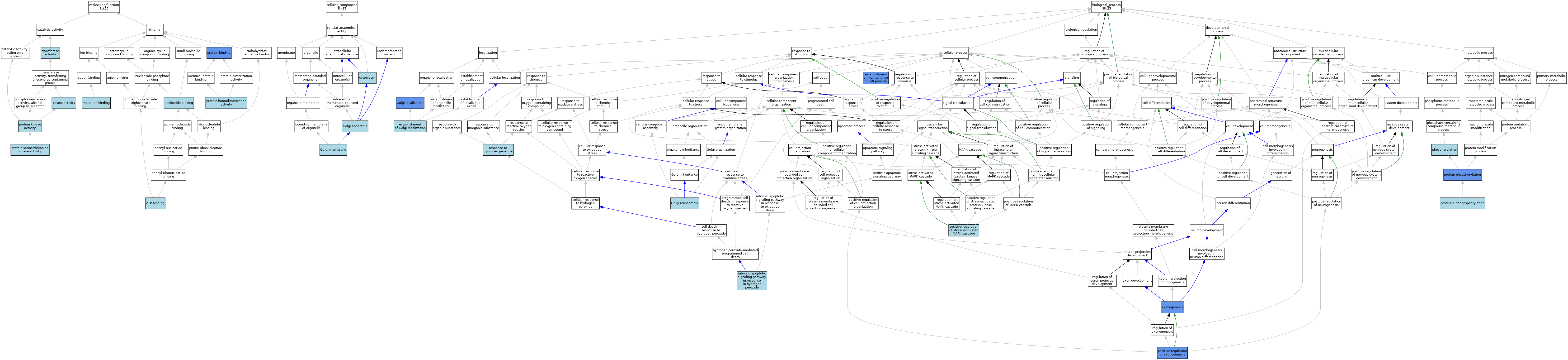Select establishment or maintenance of cell polarity node

(x=876, y=78)
